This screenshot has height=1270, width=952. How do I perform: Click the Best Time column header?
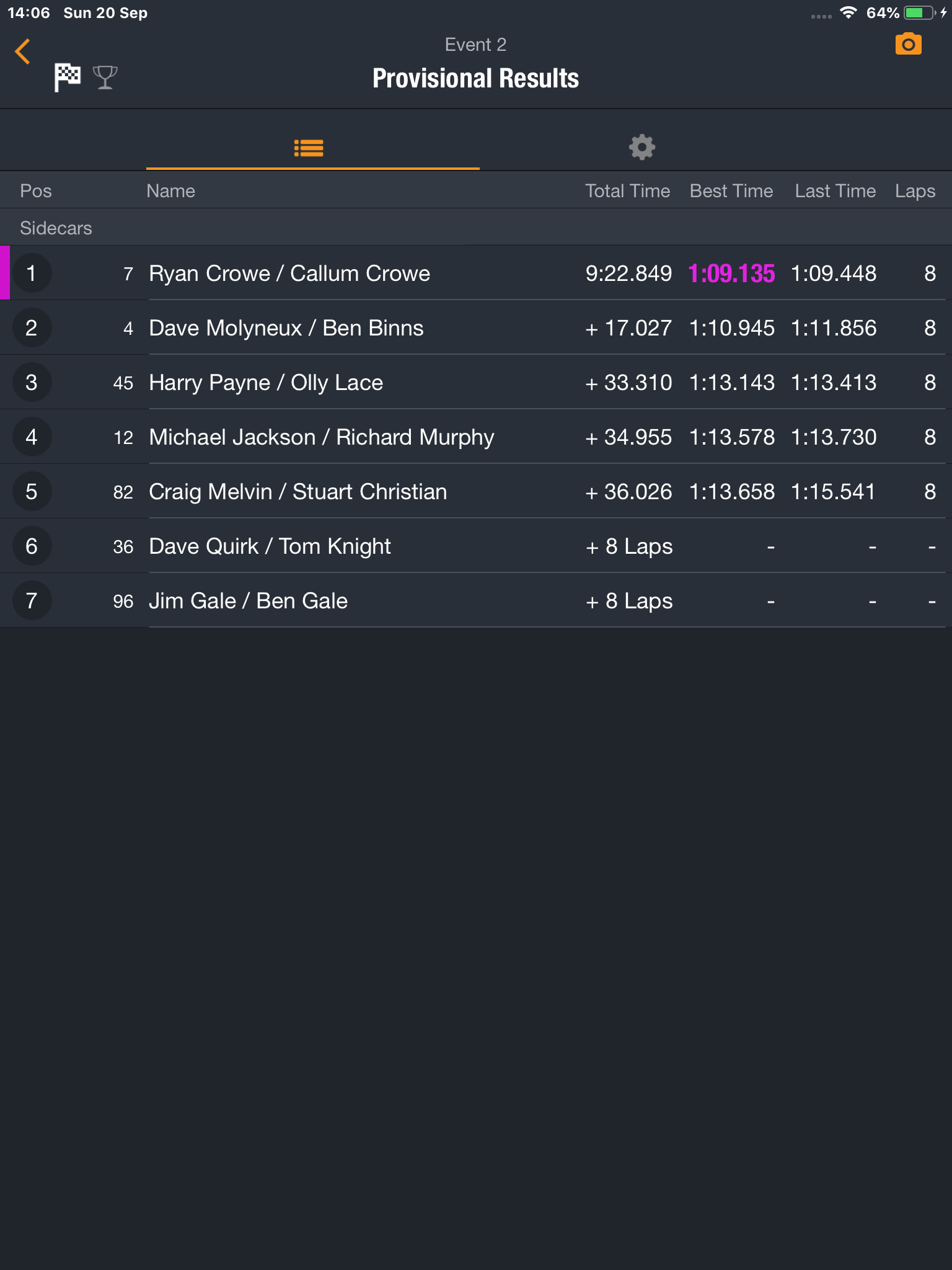pyautogui.click(x=731, y=191)
